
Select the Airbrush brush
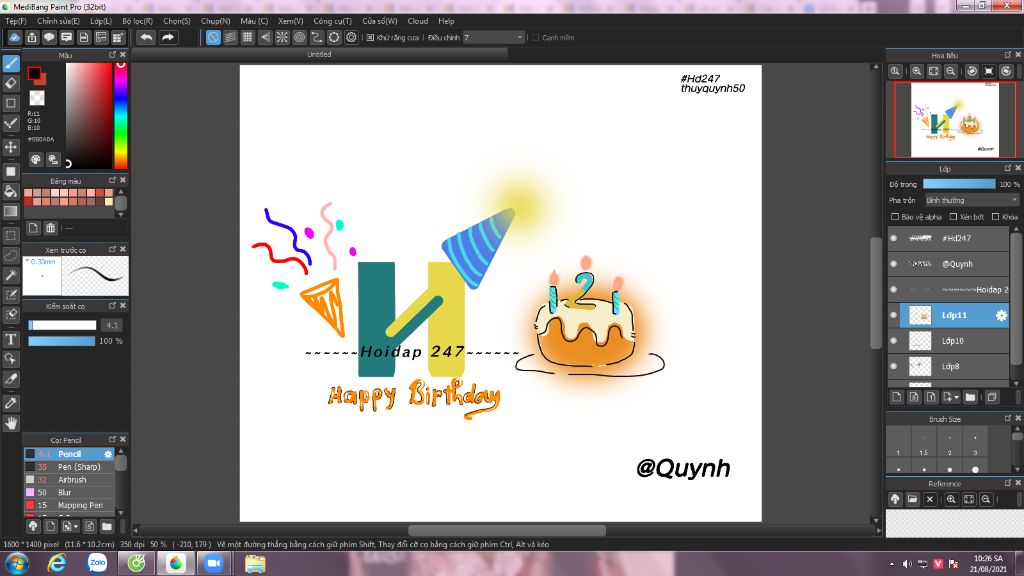69,480
